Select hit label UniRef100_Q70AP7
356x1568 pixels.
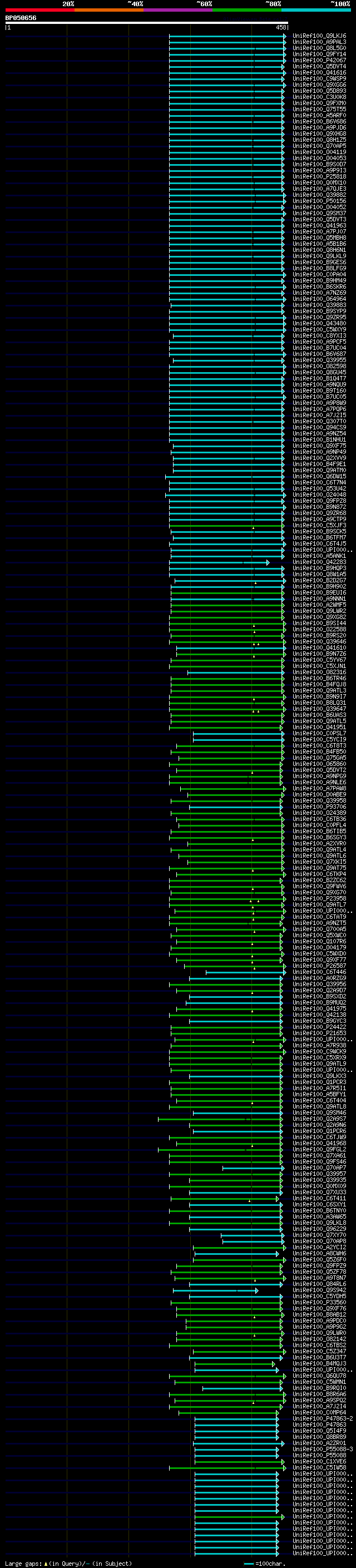[319, 1168]
